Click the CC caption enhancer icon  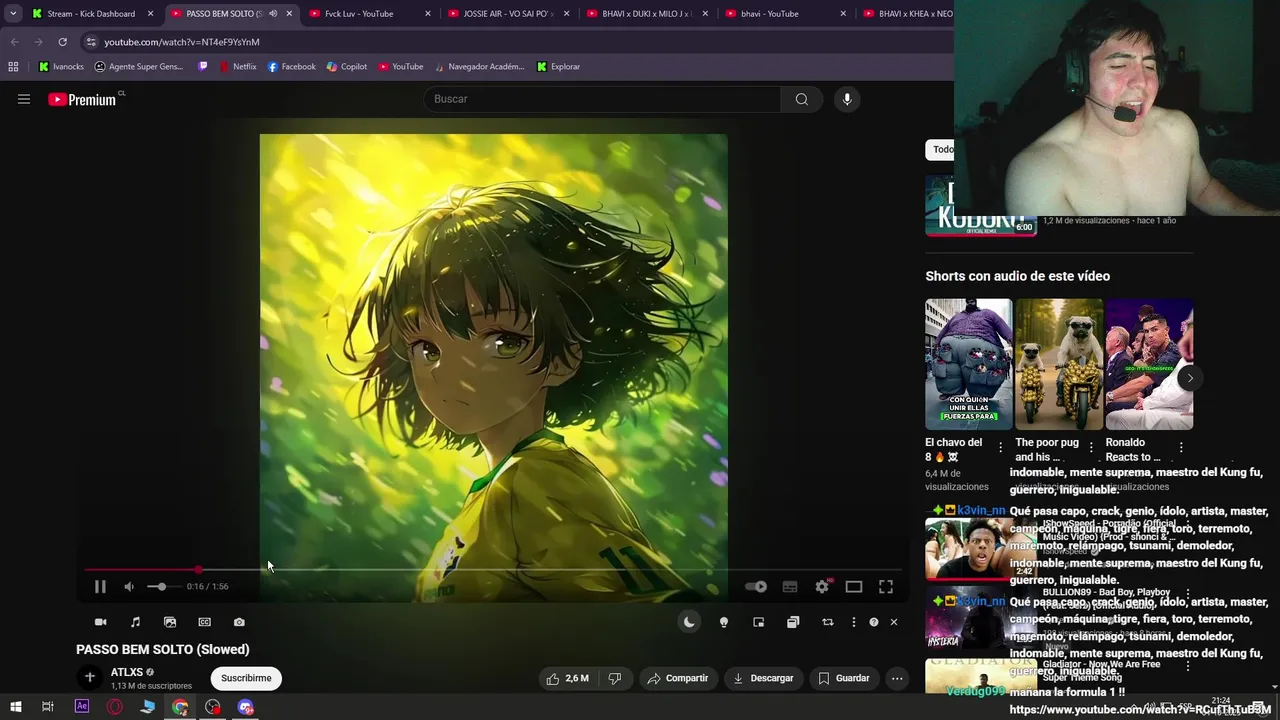(205, 622)
